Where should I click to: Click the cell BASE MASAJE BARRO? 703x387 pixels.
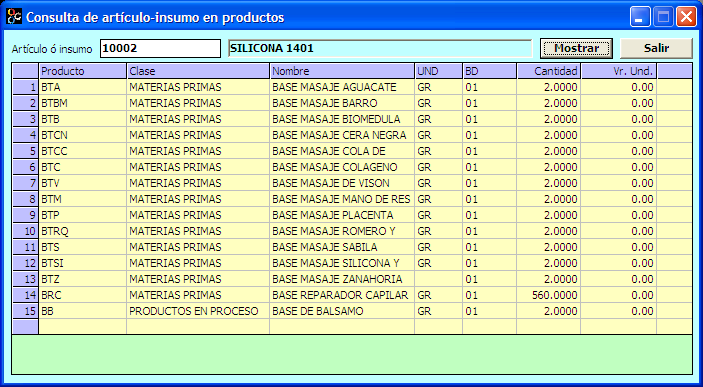(342, 103)
